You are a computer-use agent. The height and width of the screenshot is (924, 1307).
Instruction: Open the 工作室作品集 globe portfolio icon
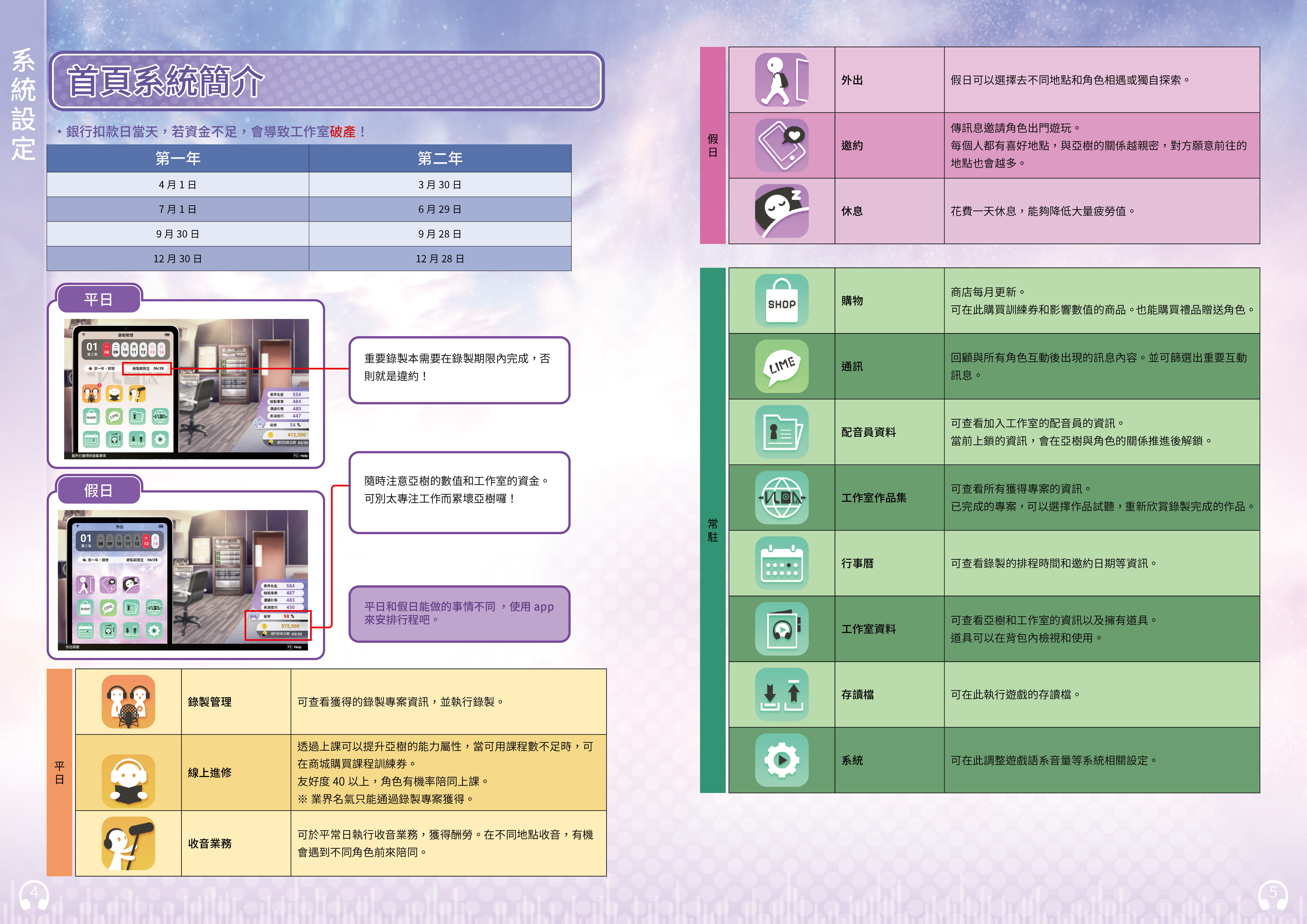click(x=783, y=498)
